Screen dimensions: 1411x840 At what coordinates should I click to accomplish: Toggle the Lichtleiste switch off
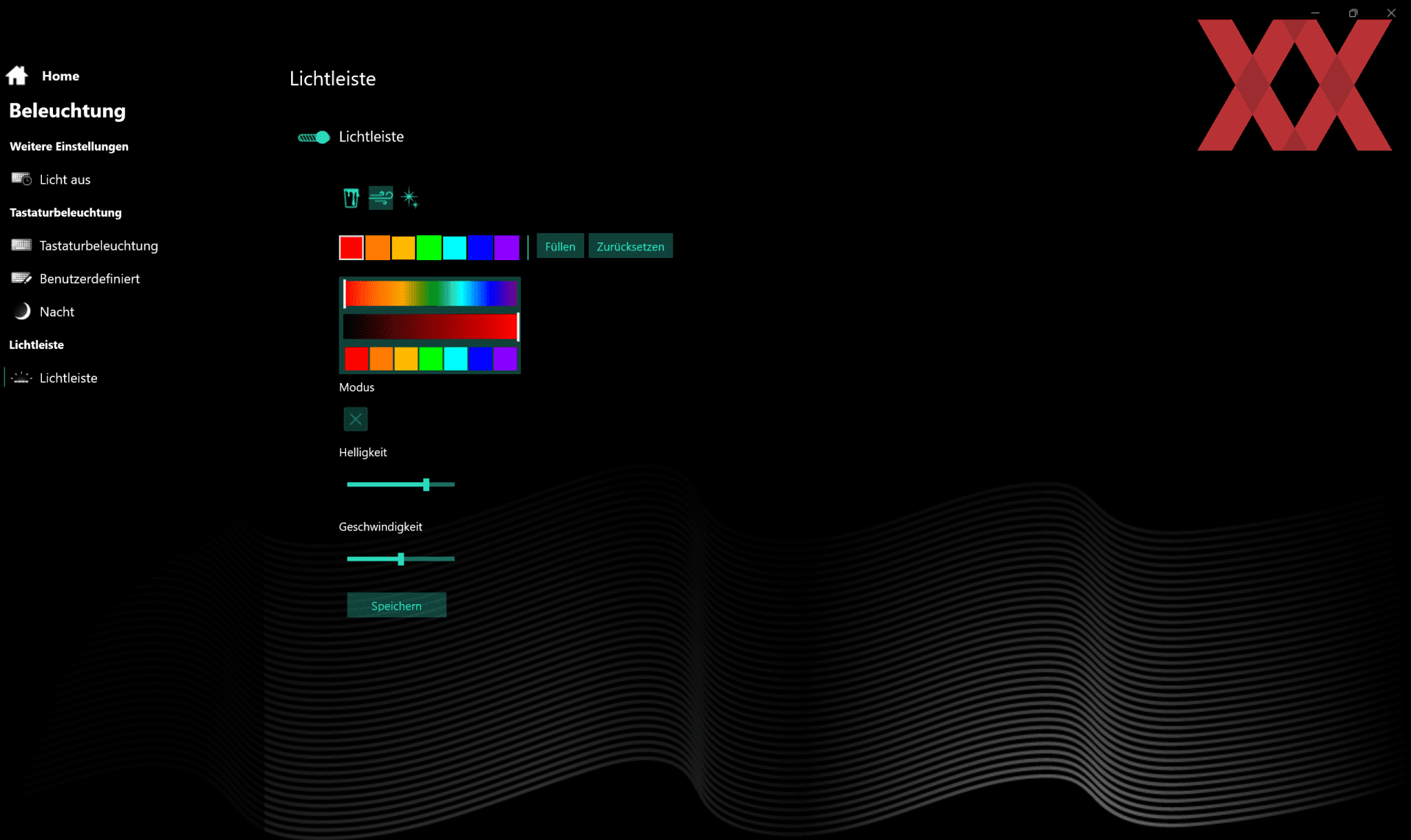point(314,137)
